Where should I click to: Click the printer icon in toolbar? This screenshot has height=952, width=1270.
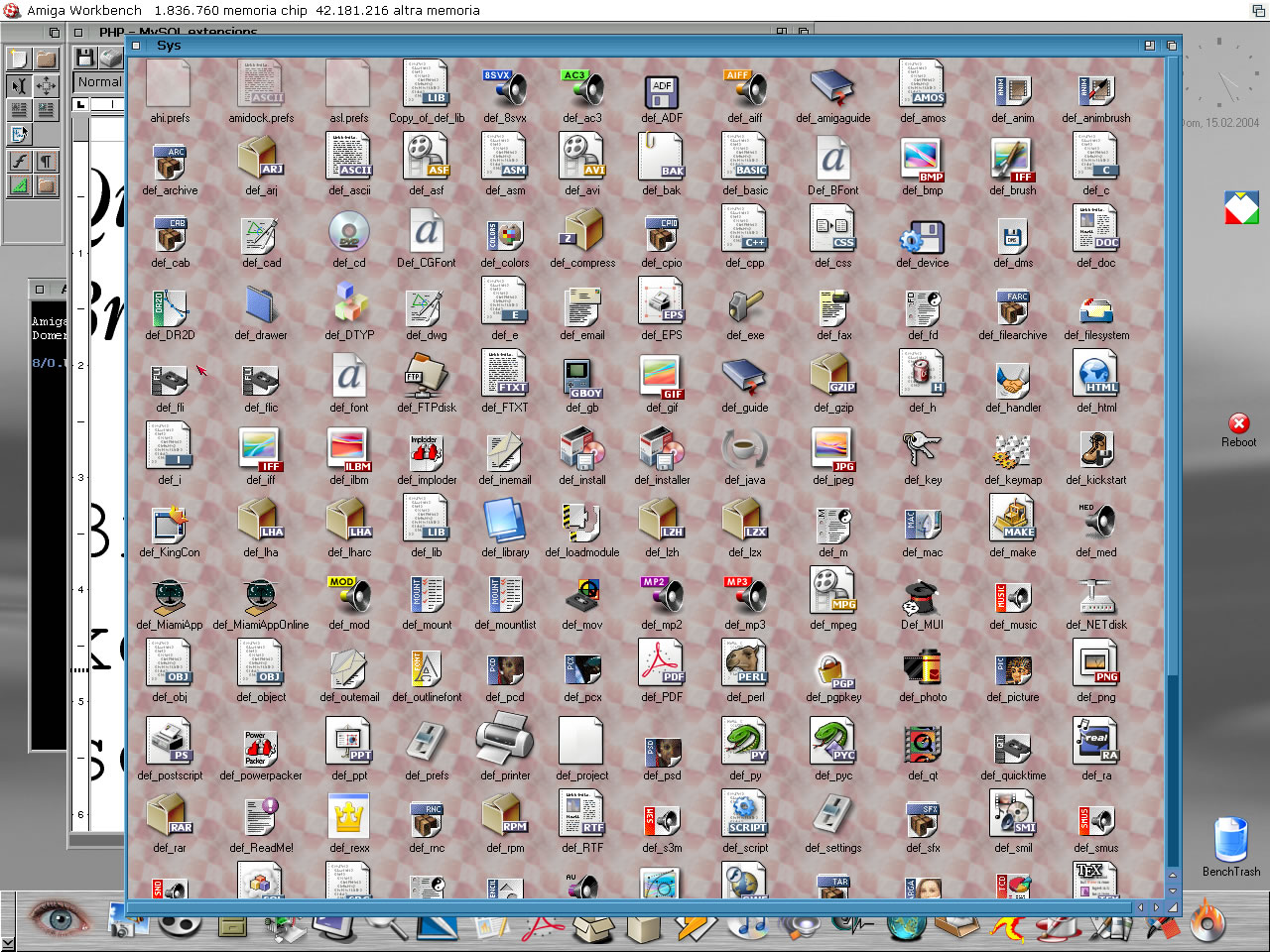click(x=110, y=59)
